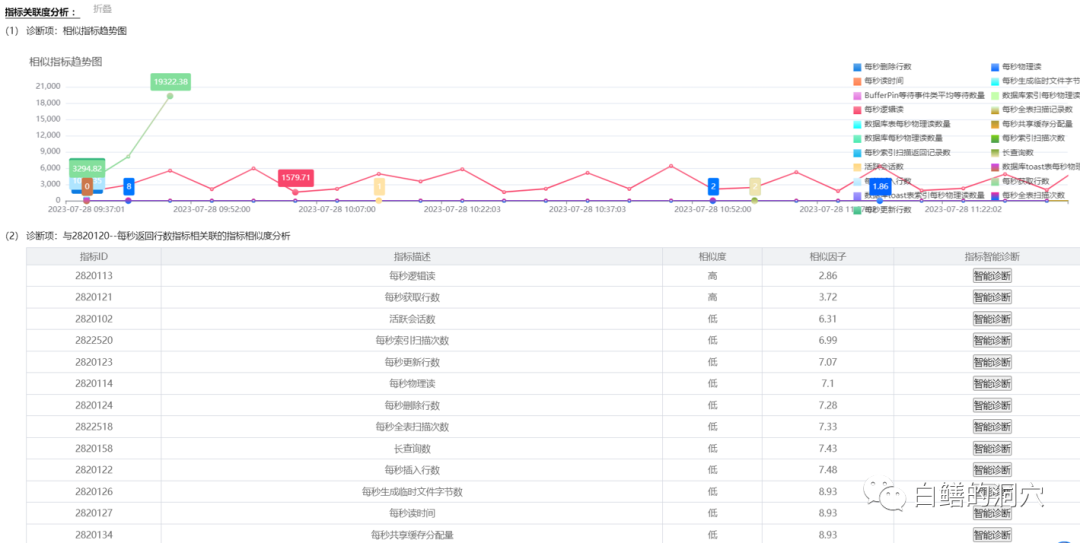Click the 1579.71 red data marker
Screen dimensions: 1080x543
[295, 178]
